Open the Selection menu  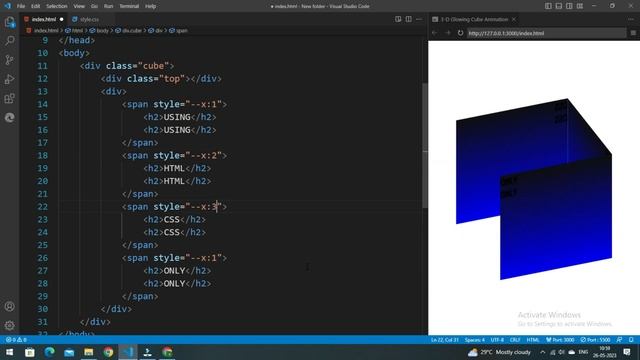point(57,6)
